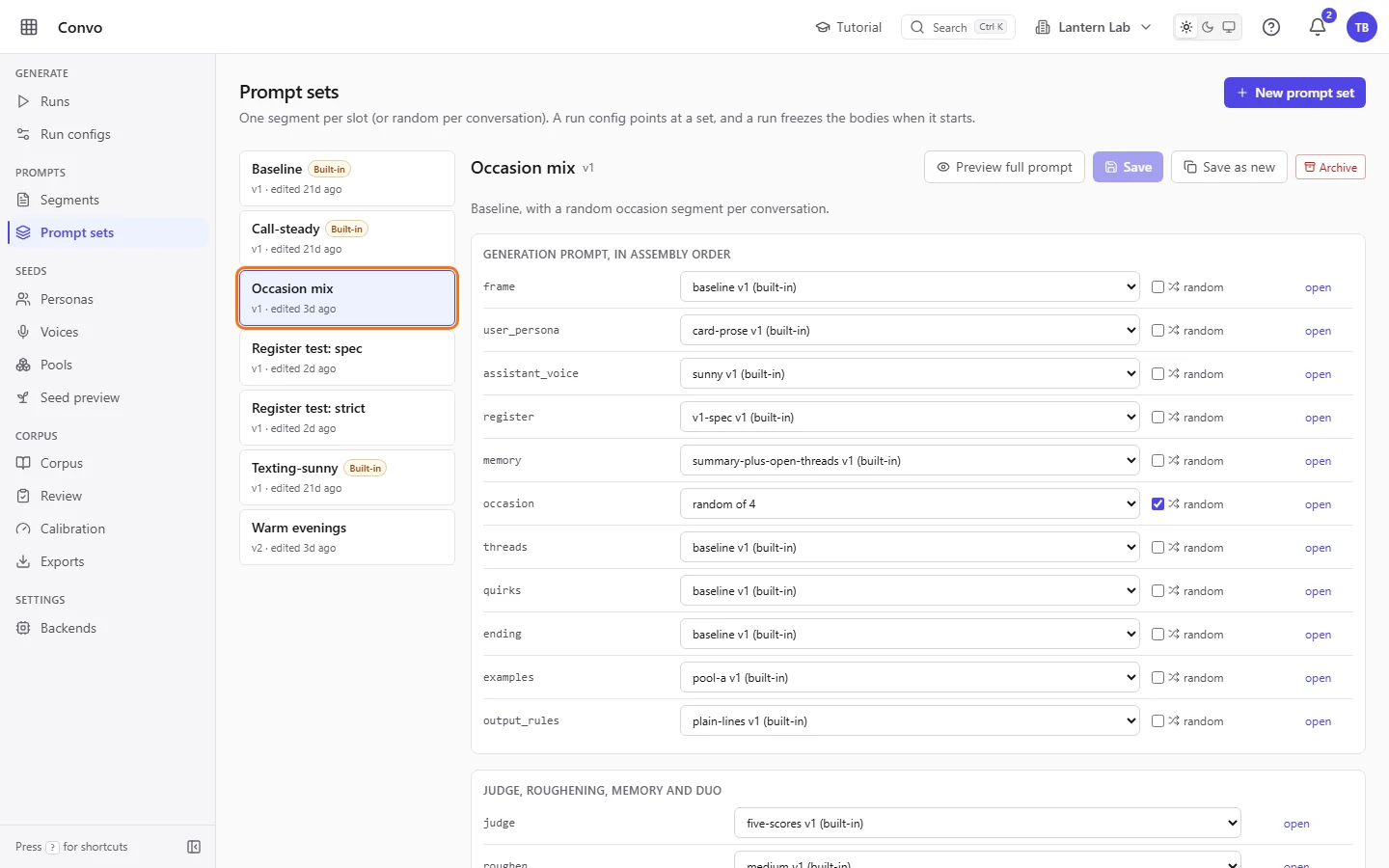Enable random for frame slot
Image resolution: width=1389 pixels, height=868 pixels.
(1157, 287)
